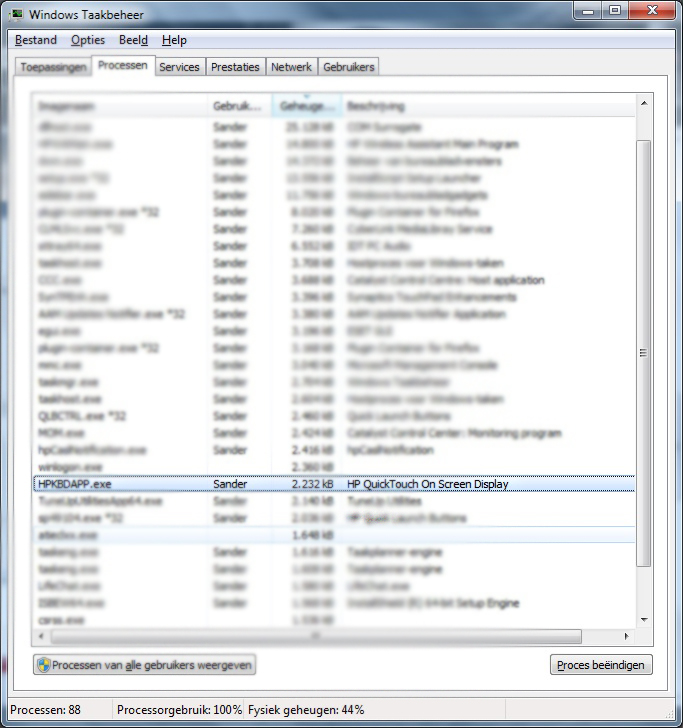Screen dimensions: 683x728
Task: Open the Help menu
Action: click(x=174, y=40)
